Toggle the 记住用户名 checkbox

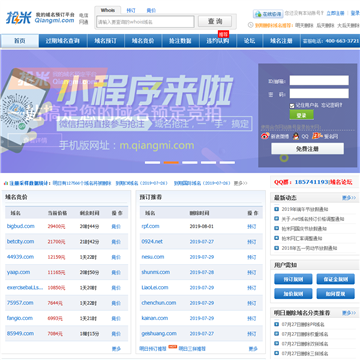292,106
